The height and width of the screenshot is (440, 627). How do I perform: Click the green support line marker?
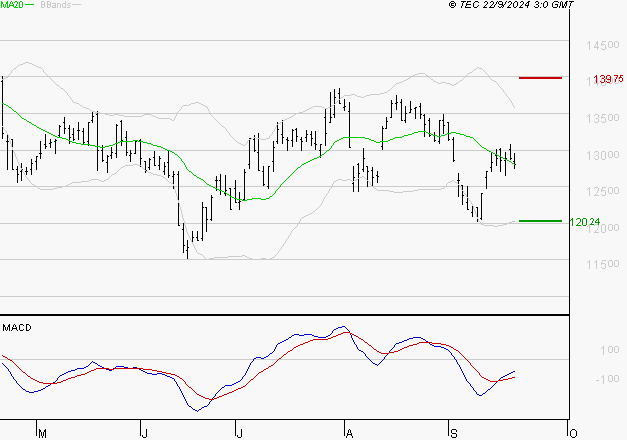[x=540, y=221]
